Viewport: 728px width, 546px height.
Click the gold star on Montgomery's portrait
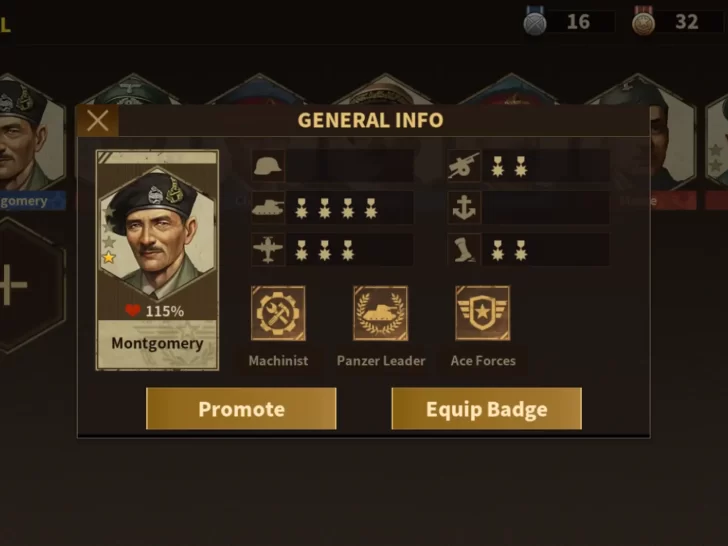[x=109, y=257]
